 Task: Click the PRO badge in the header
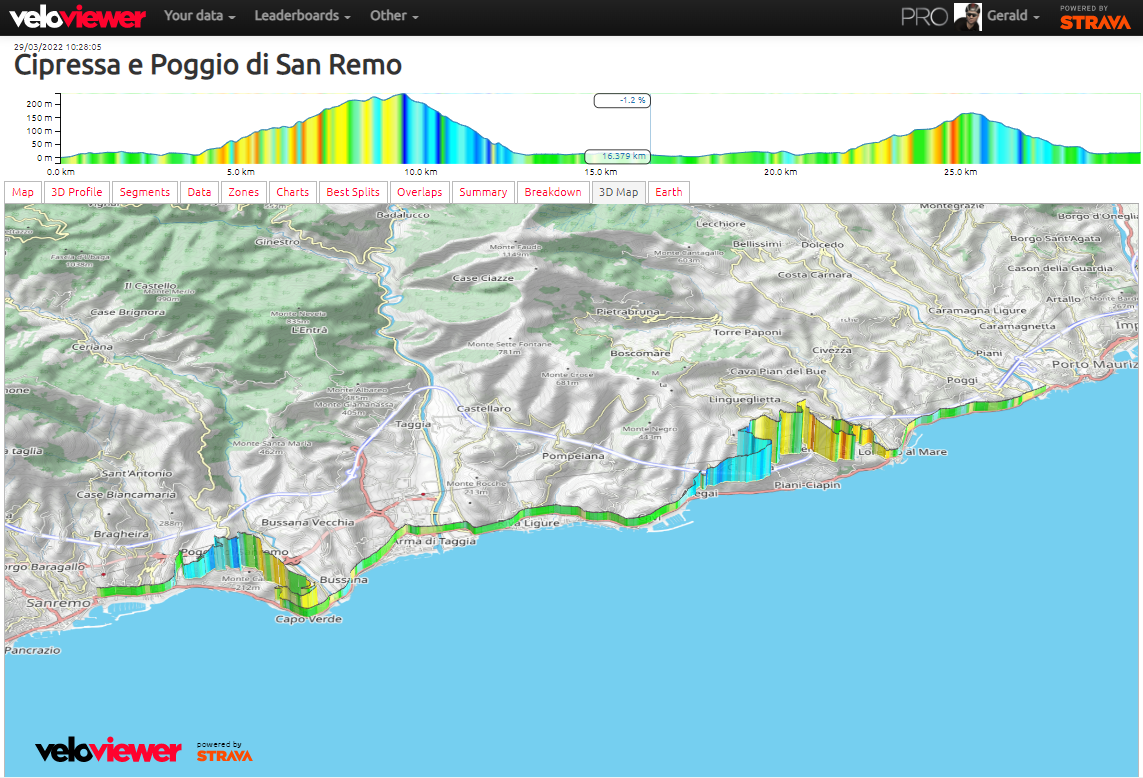924,17
